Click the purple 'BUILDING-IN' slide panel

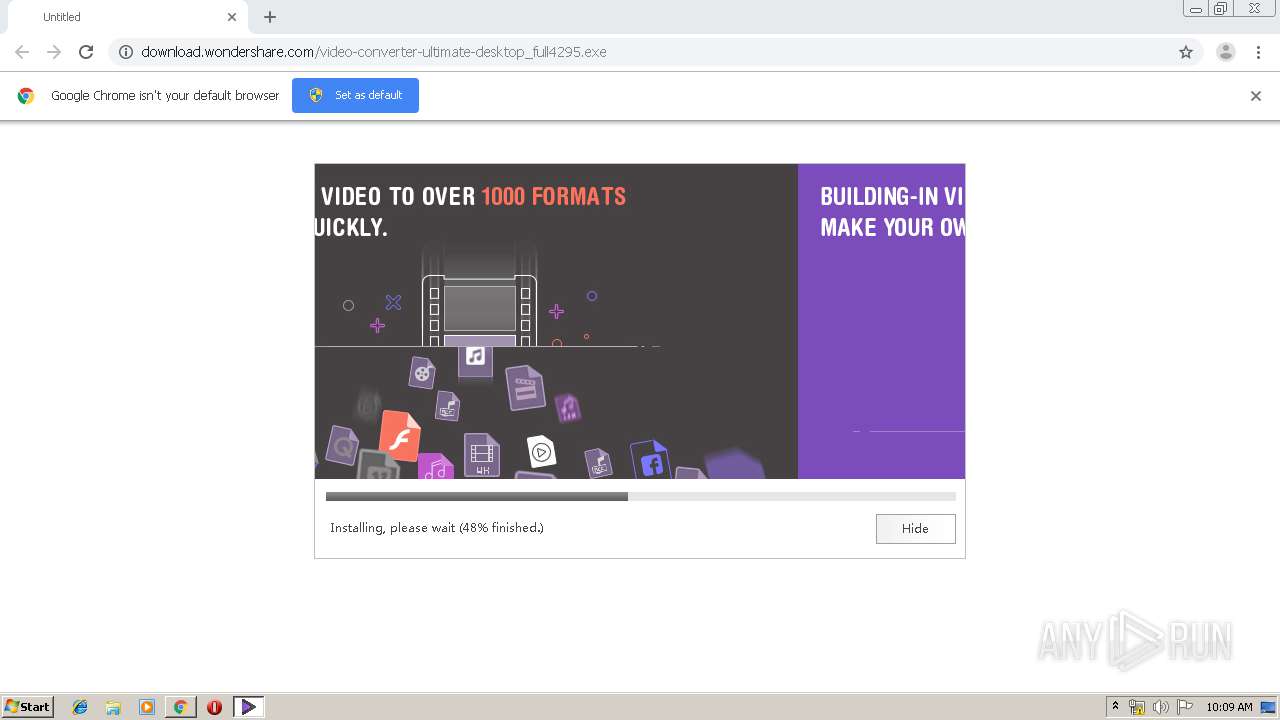881,321
